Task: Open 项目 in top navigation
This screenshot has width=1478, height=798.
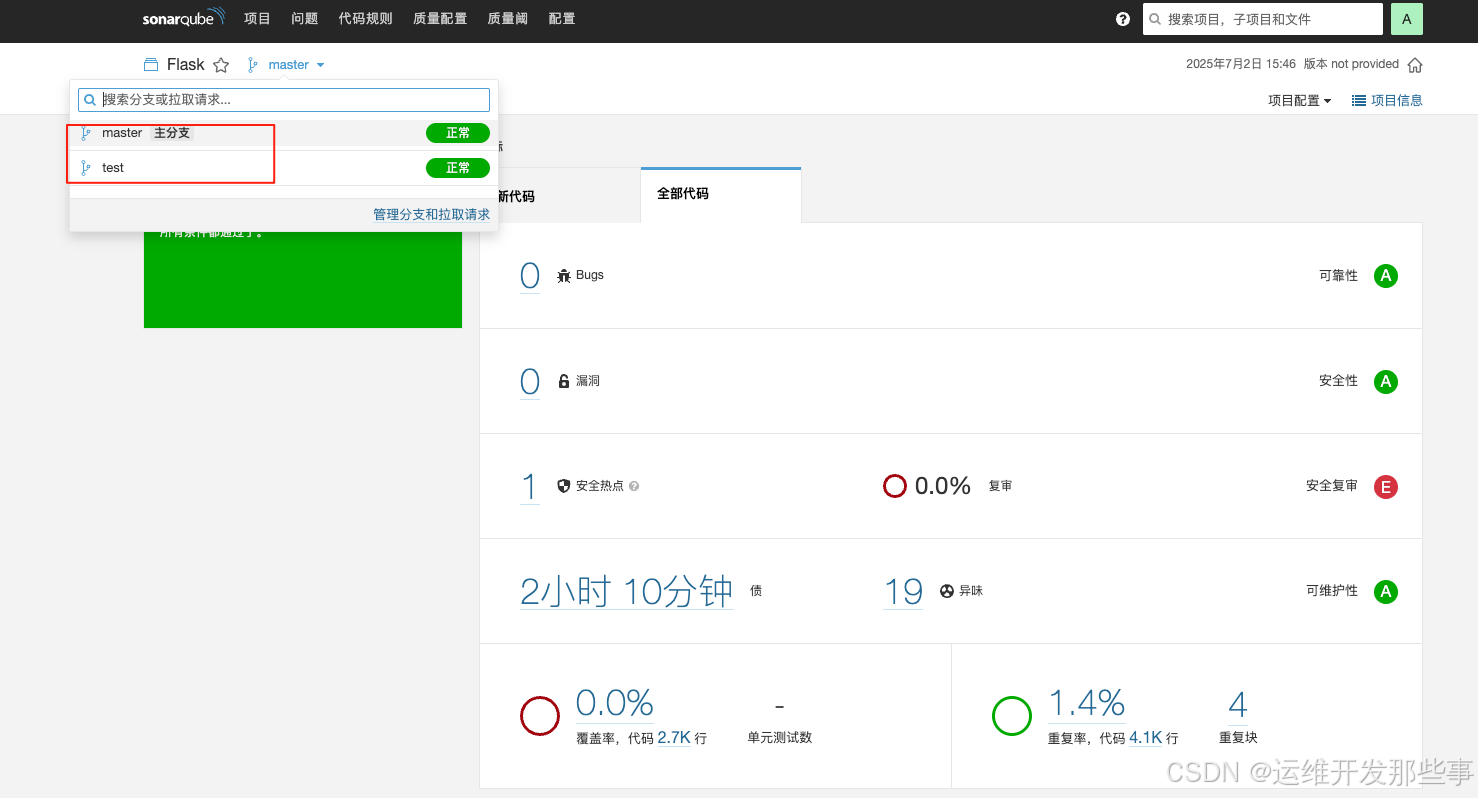Action: pos(257,19)
